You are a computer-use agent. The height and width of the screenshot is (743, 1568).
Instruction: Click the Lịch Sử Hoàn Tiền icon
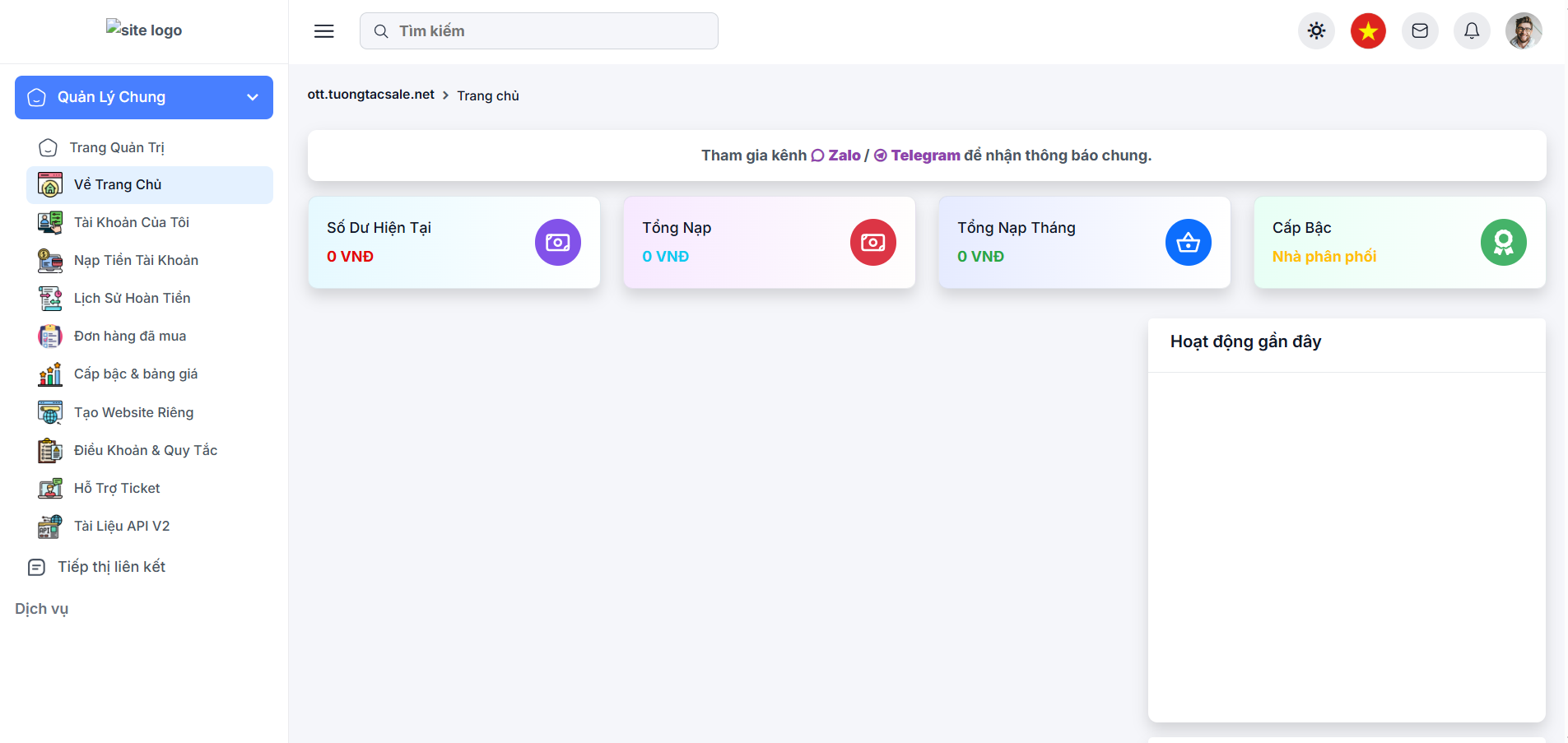tap(50, 299)
